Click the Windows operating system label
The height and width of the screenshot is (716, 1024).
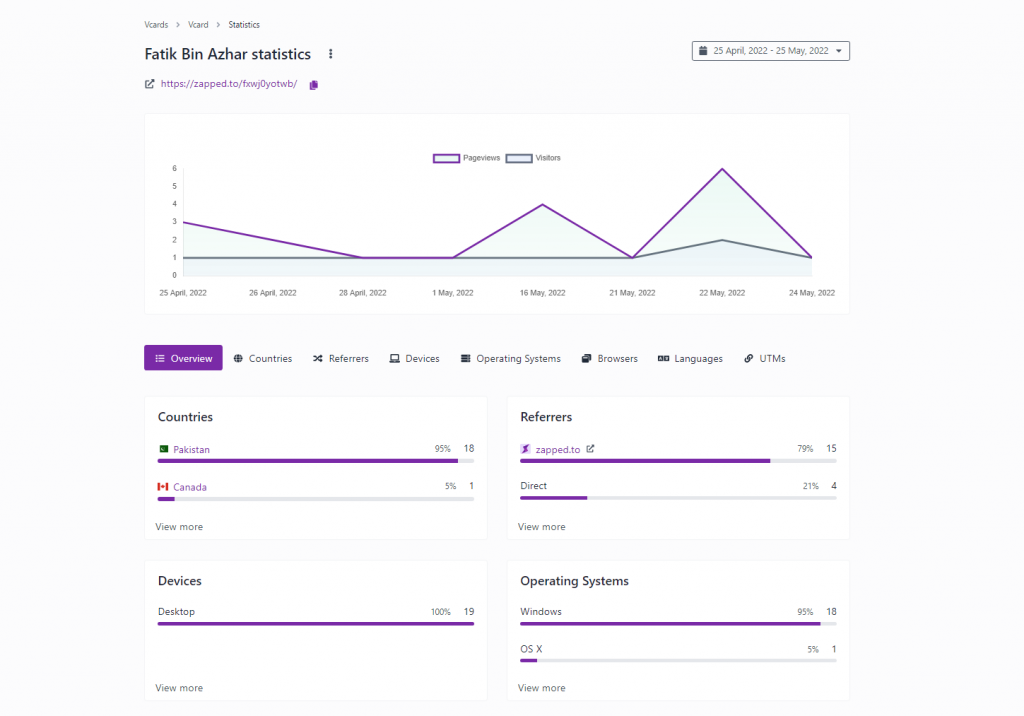pyautogui.click(x=541, y=611)
